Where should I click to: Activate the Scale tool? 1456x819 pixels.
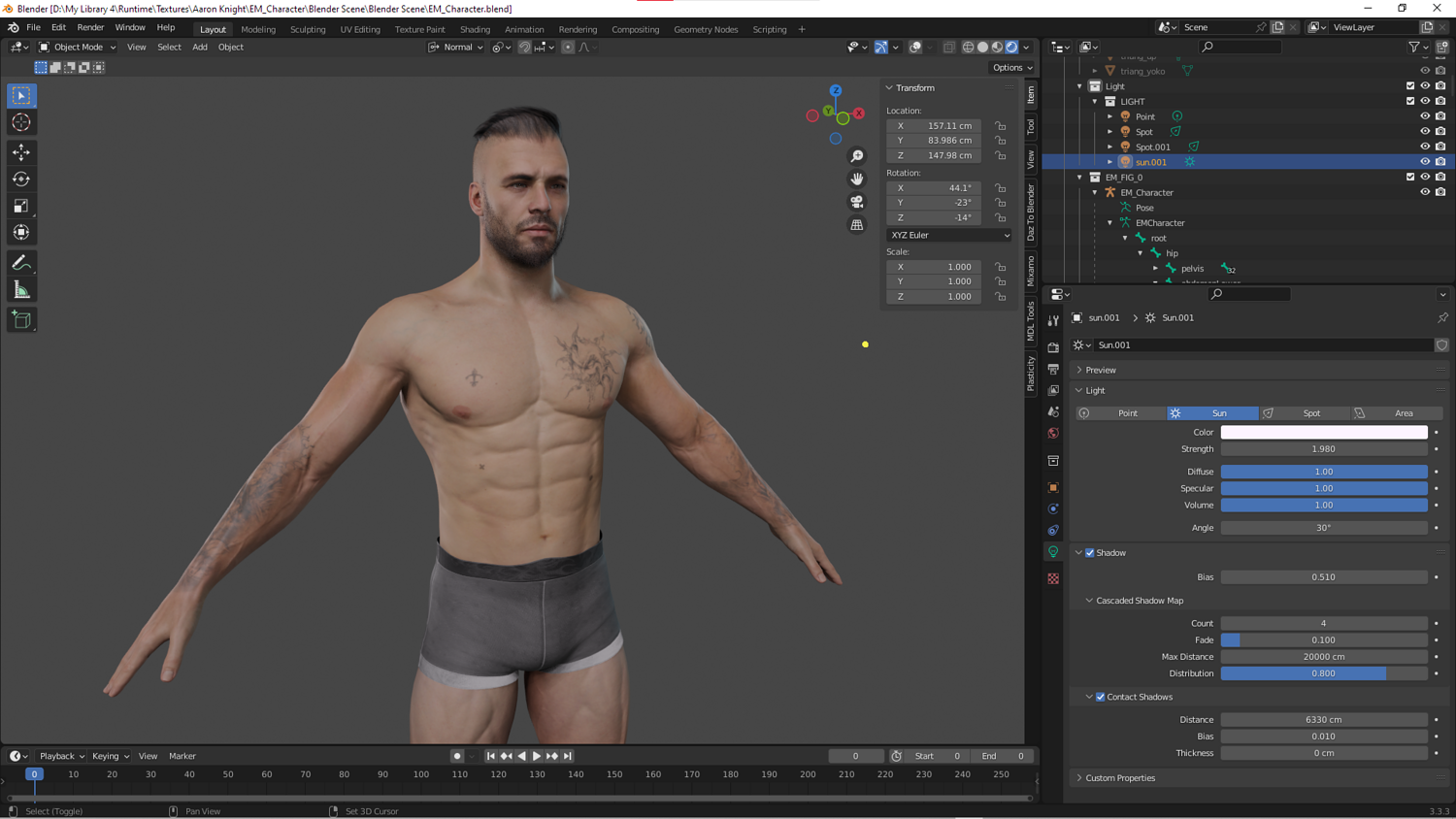pyautogui.click(x=21, y=206)
